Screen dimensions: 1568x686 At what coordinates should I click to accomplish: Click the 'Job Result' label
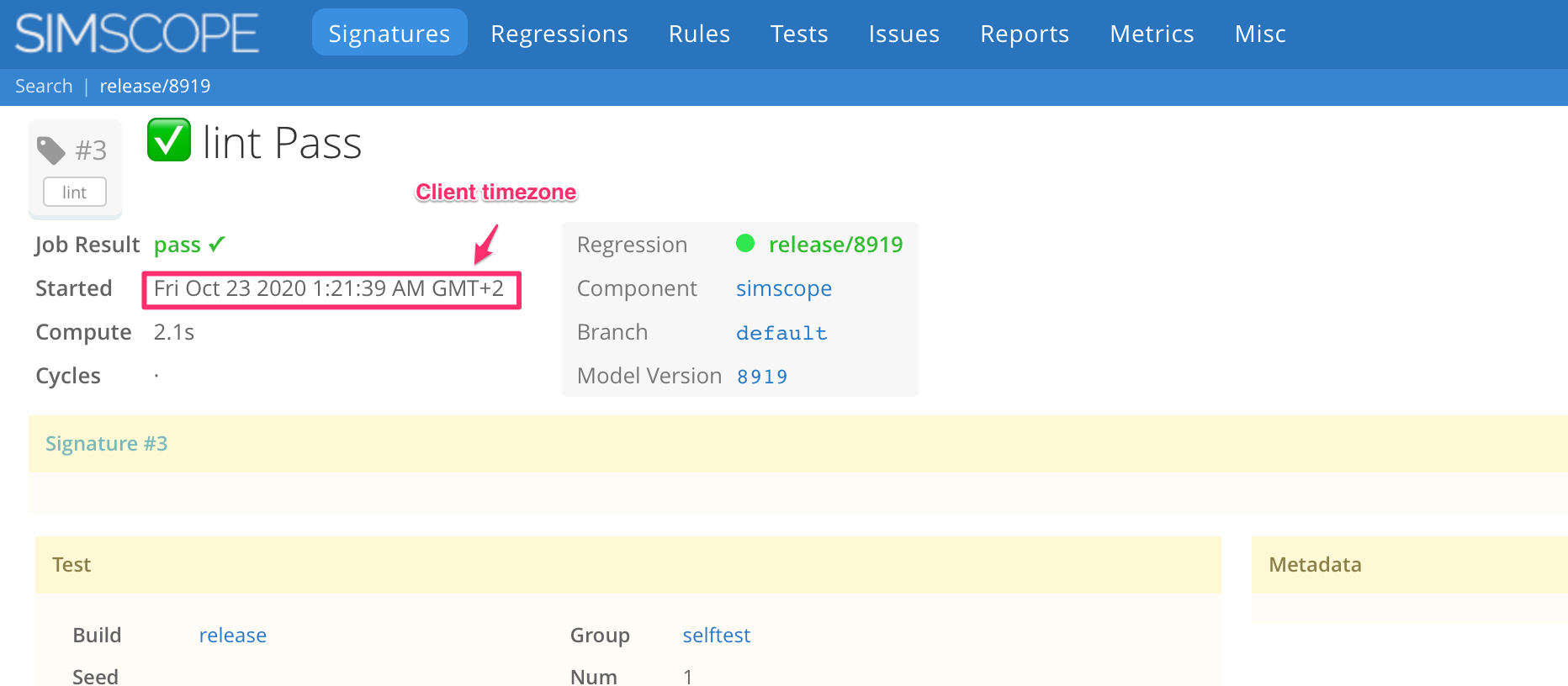(87, 245)
